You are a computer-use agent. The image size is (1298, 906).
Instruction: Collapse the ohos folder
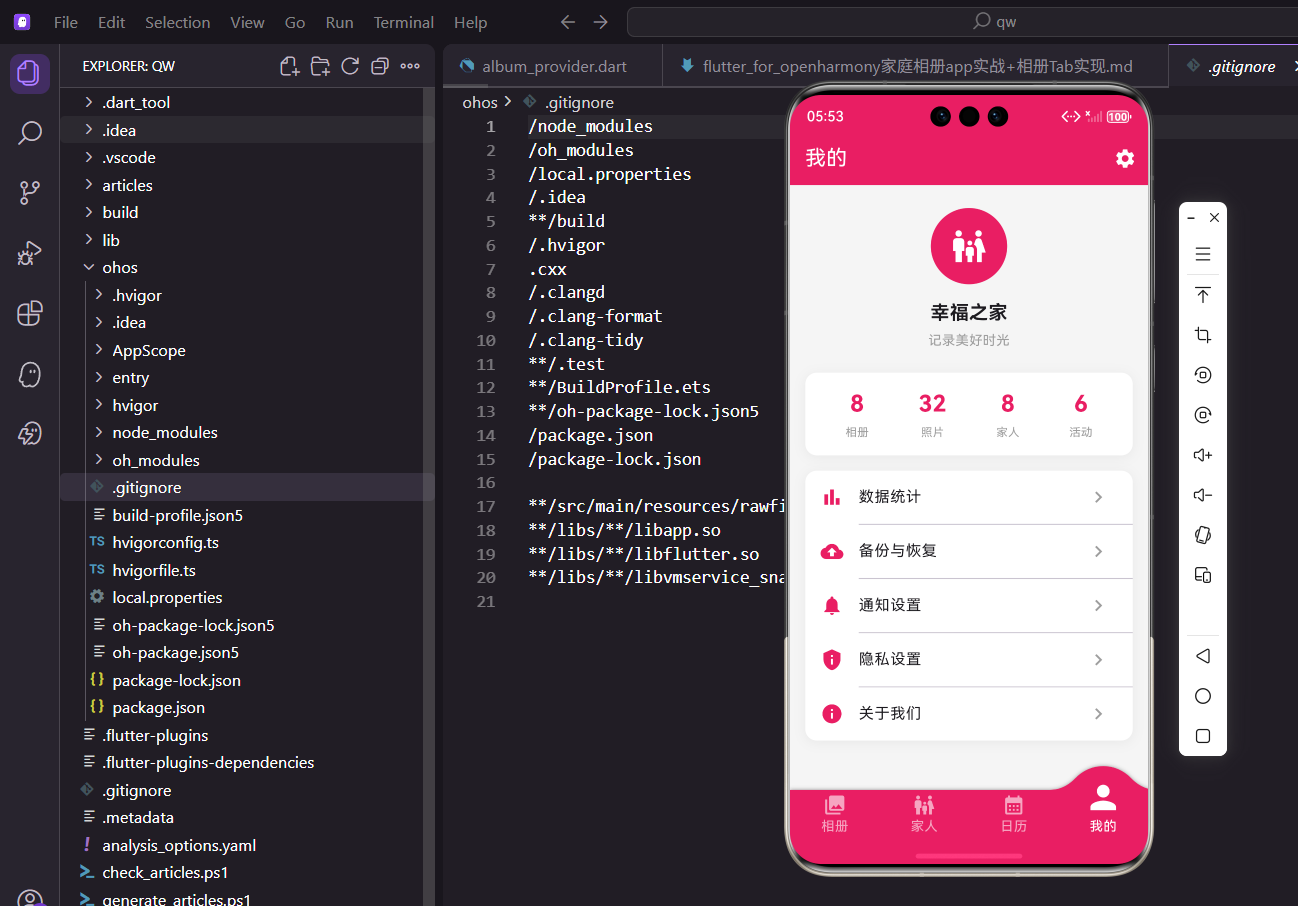point(120,267)
